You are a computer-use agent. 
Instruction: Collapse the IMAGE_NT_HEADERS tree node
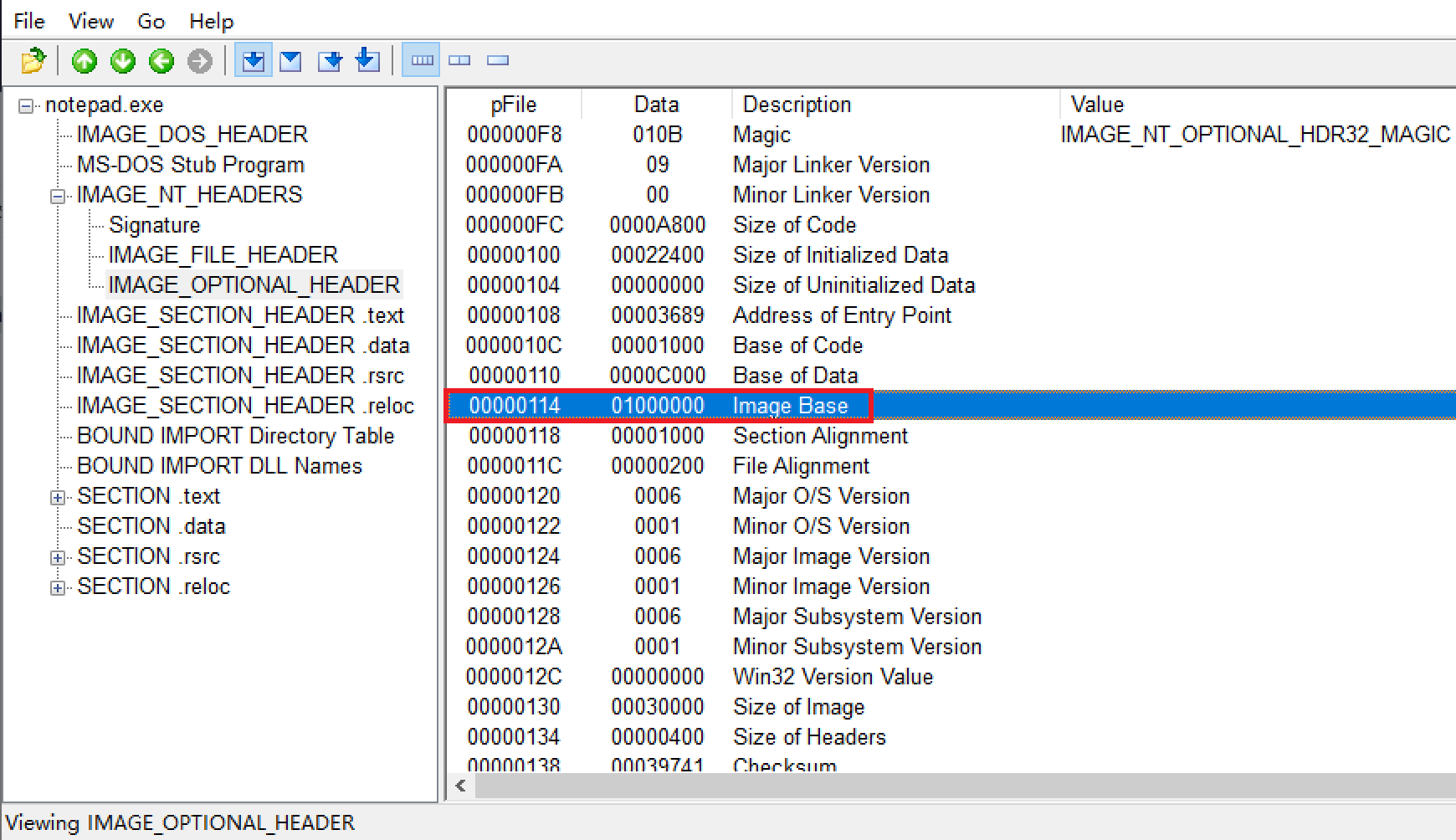click(57, 194)
